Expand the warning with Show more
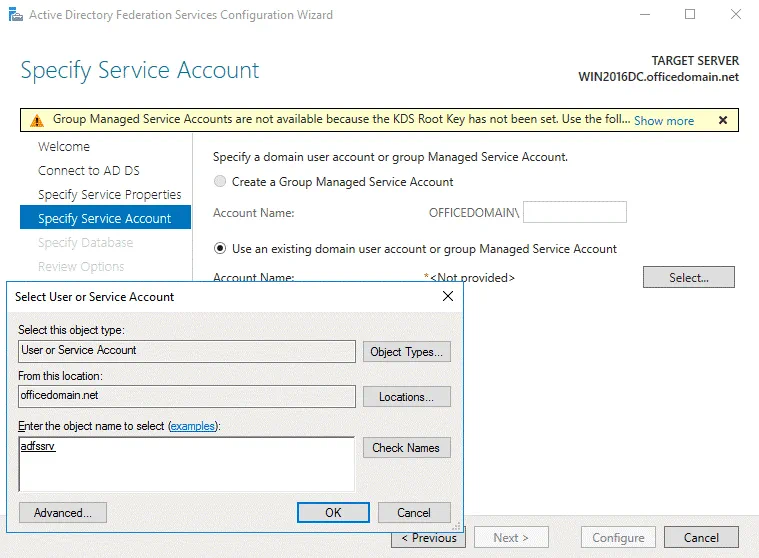759x558 pixels. pyautogui.click(x=663, y=121)
